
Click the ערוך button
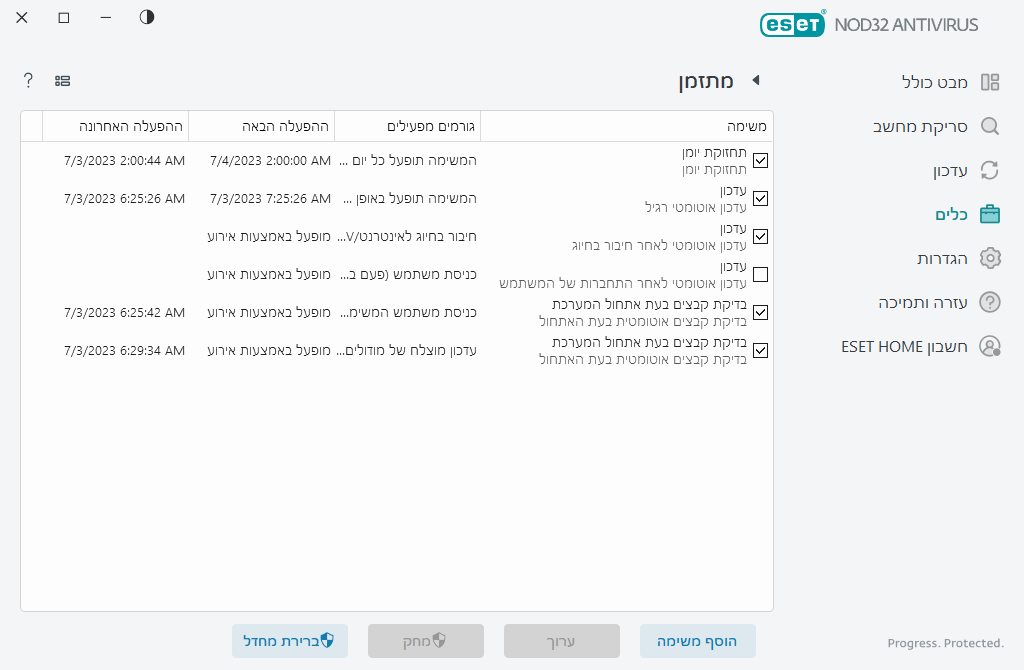(x=561, y=641)
